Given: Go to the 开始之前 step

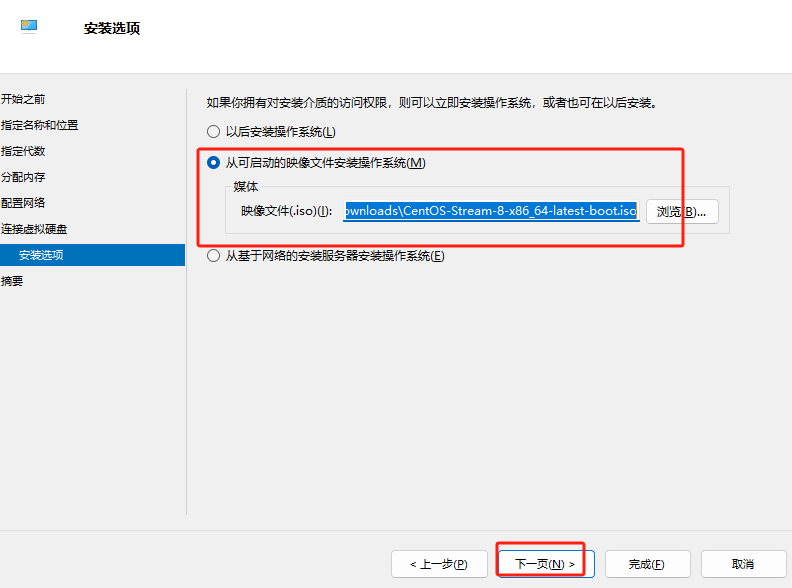Looking at the screenshot, I should coord(23,99).
